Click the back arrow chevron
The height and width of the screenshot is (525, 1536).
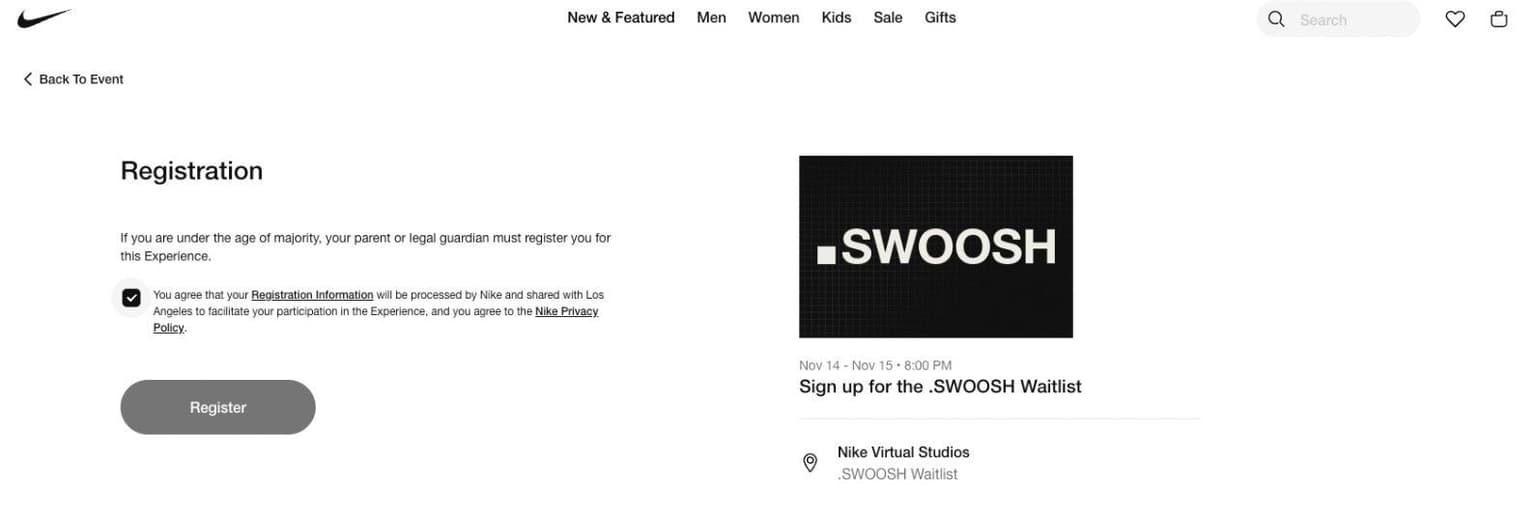click(28, 79)
